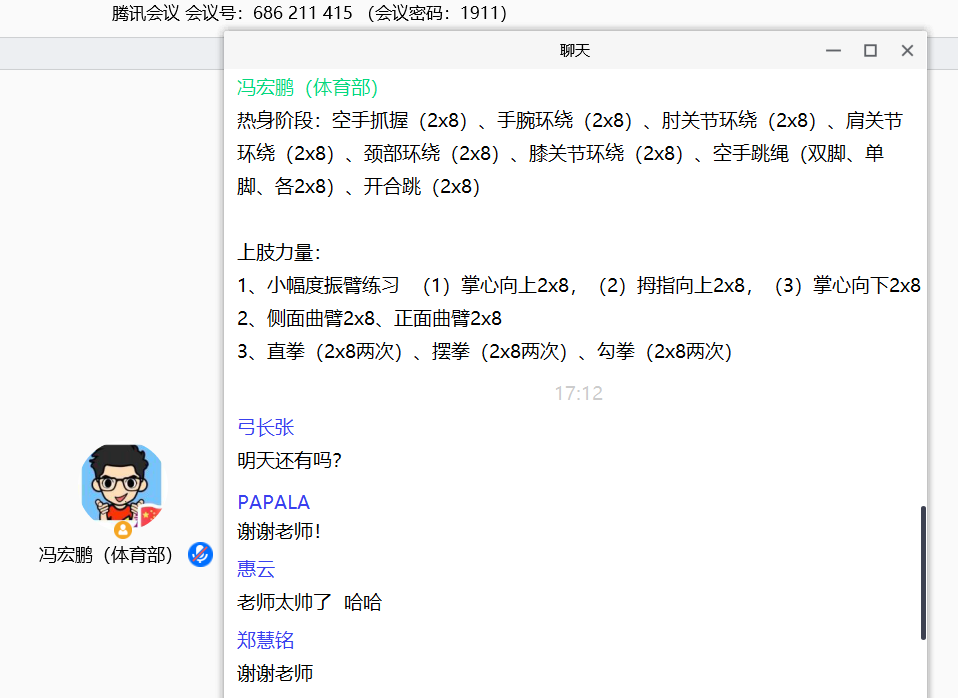Click the line starting 1、小幅度振臂练习
958x698 pixels.
click(x=579, y=285)
